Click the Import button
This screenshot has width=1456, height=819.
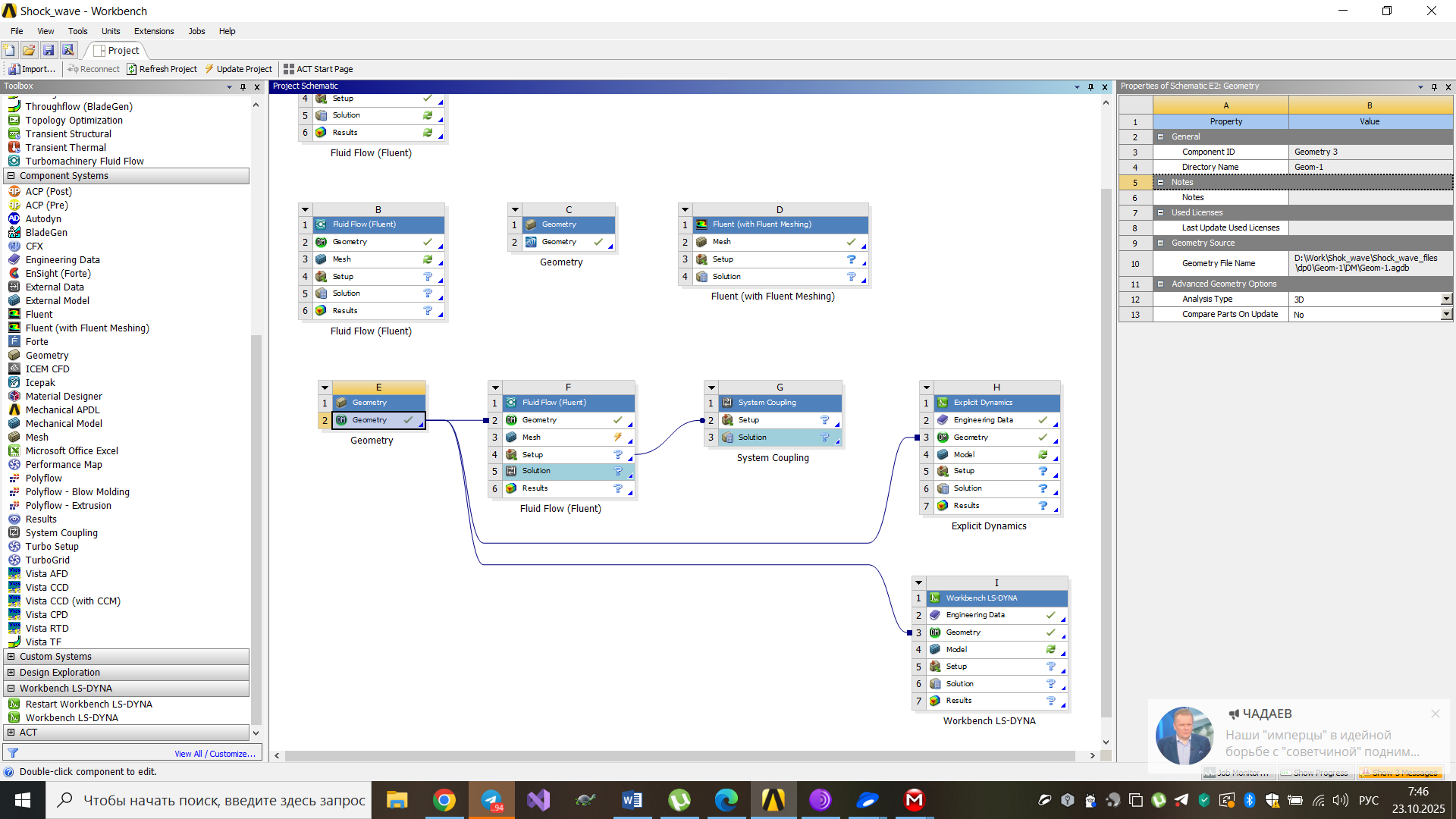[x=32, y=69]
